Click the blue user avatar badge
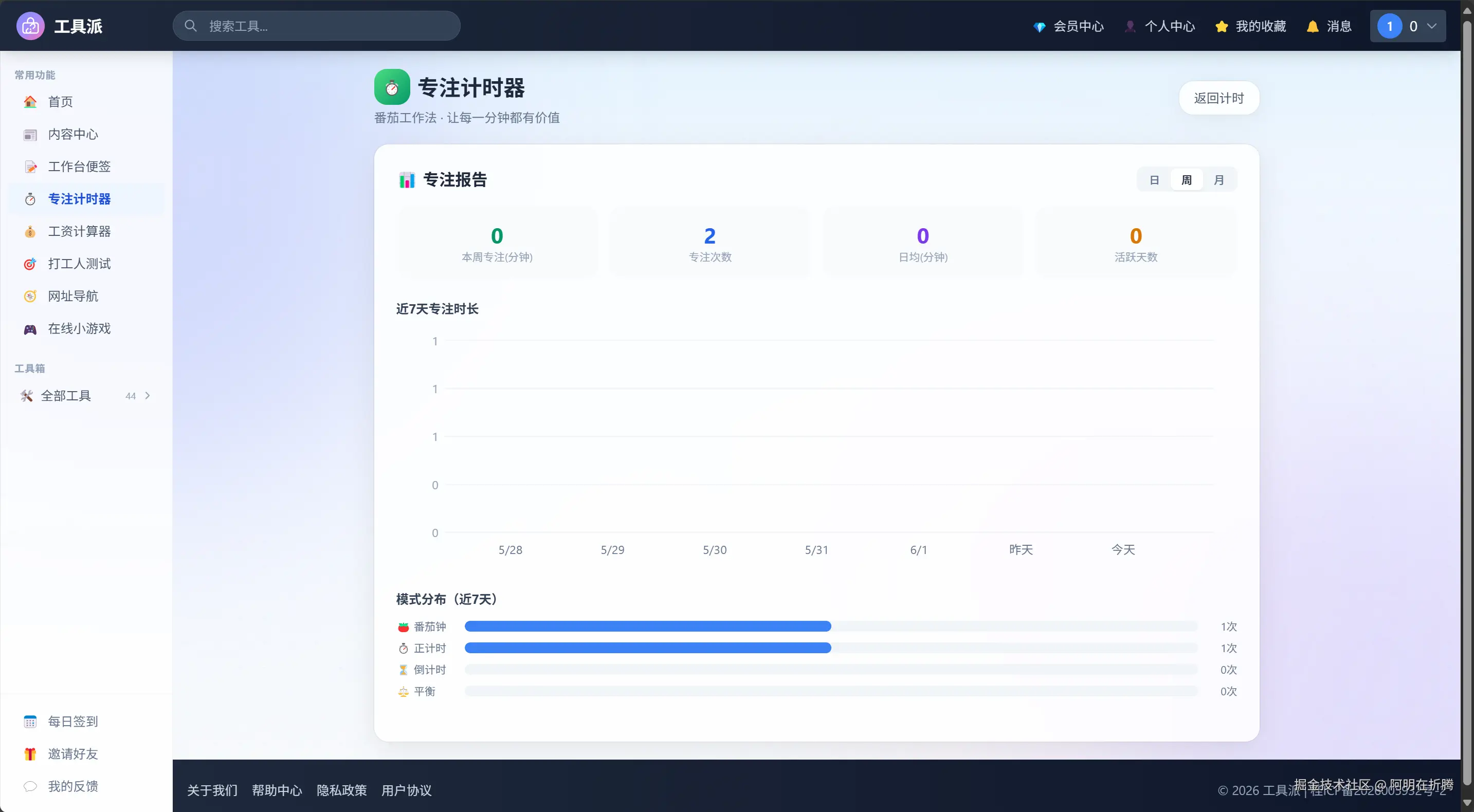The height and width of the screenshot is (812, 1474). (x=1389, y=26)
